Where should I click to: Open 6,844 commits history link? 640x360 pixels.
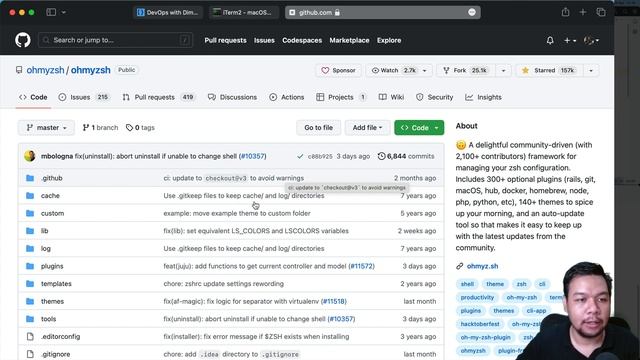406,156
